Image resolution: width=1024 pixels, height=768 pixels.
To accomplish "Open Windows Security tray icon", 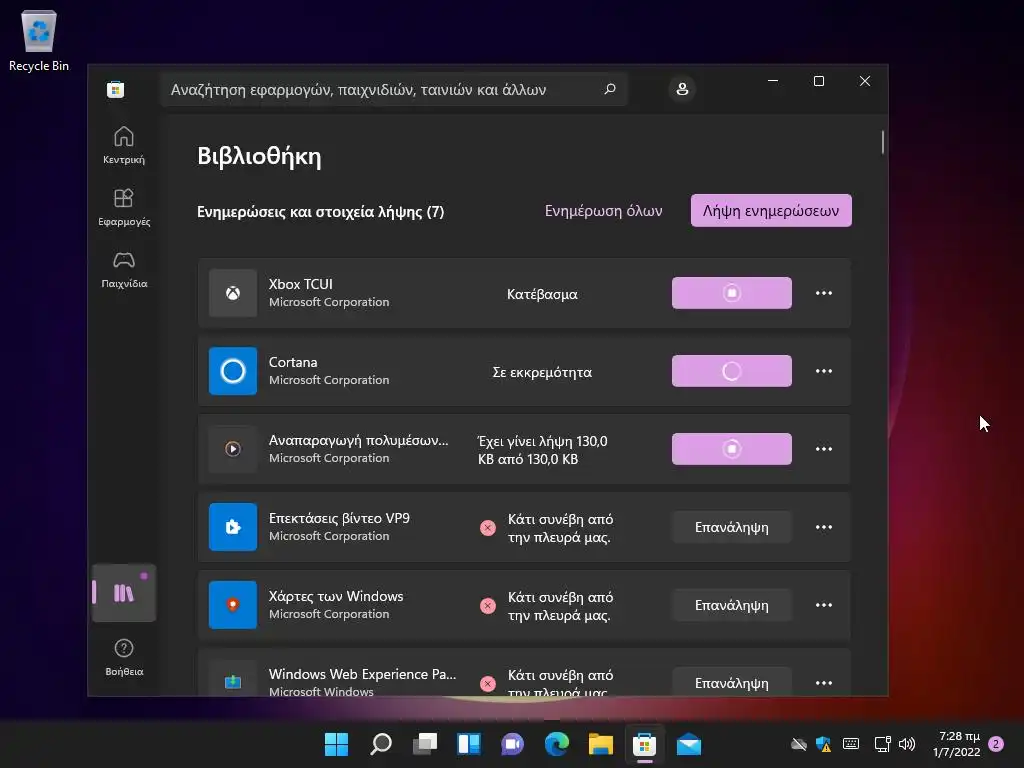I will (x=824, y=744).
